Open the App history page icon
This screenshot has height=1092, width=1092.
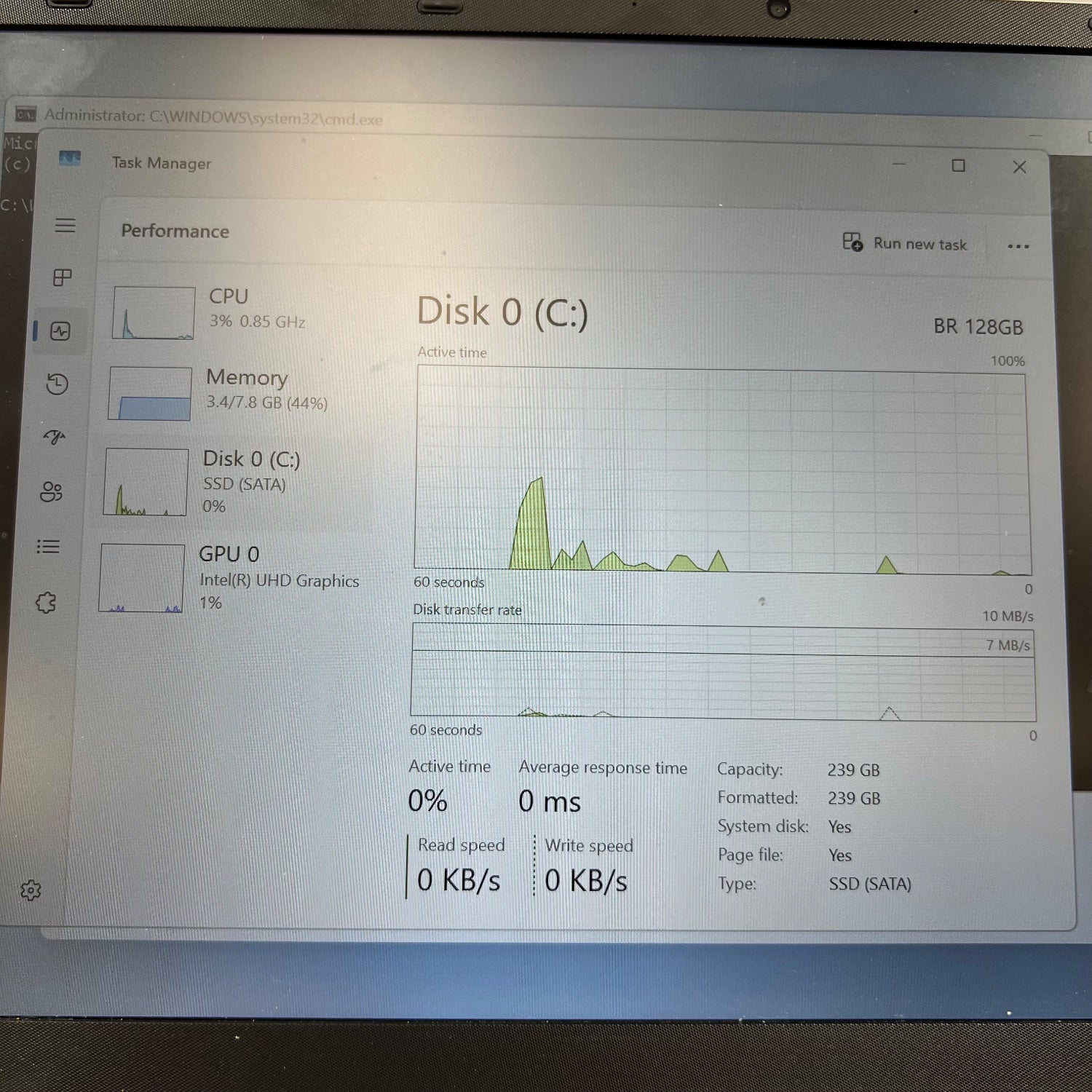click(x=57, y=384)
